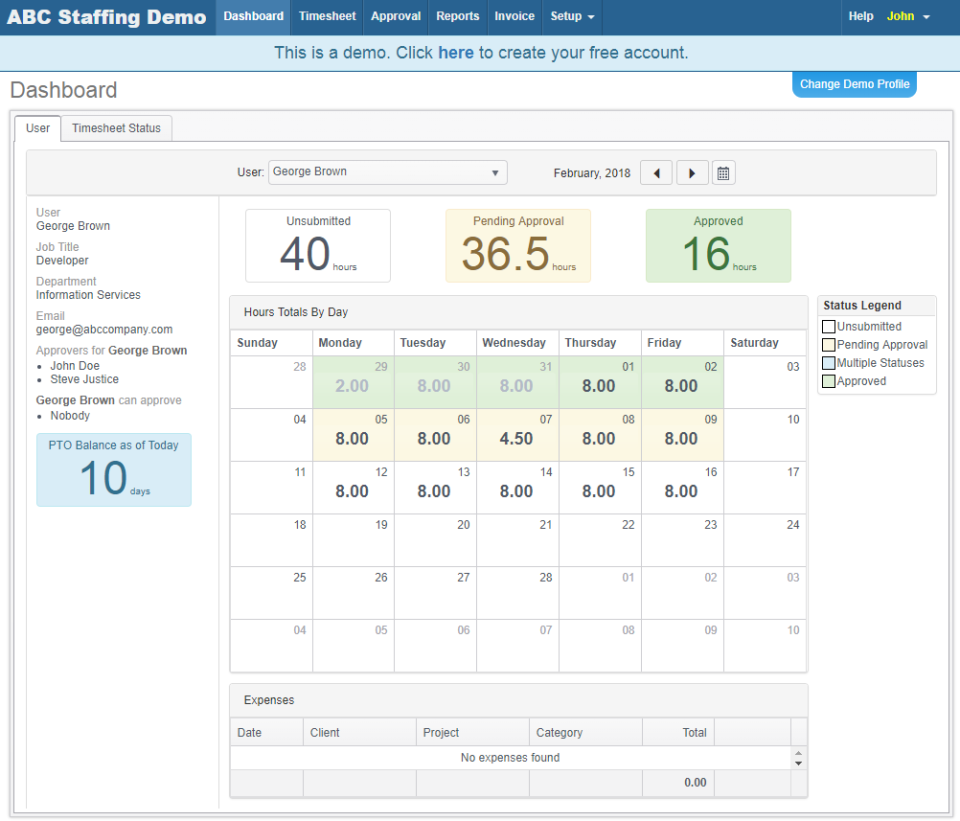Go to the Approval section
960x821 pixels.
[x=395, y=16]
